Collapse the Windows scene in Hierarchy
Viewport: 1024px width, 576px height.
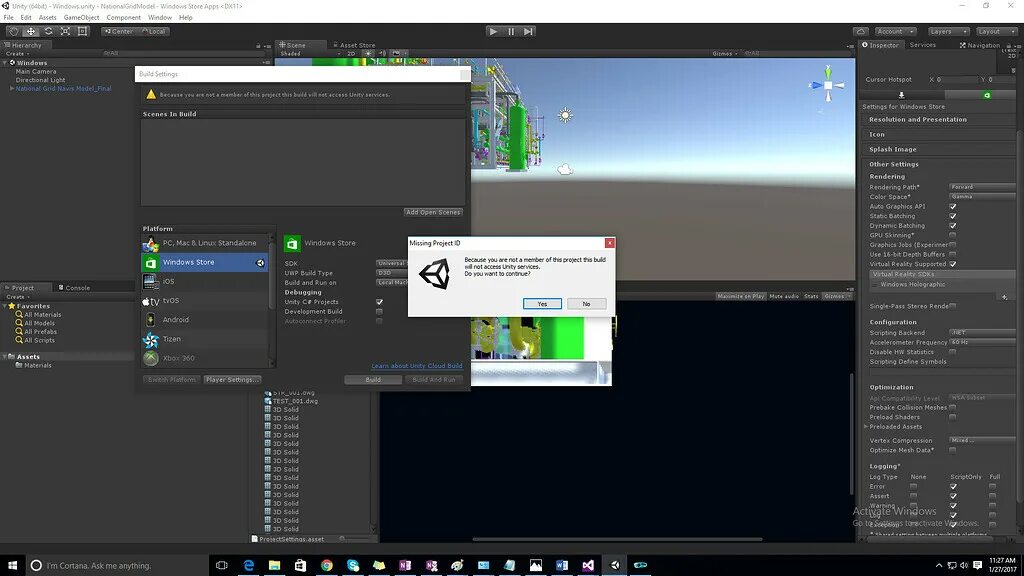coord(5,63)
